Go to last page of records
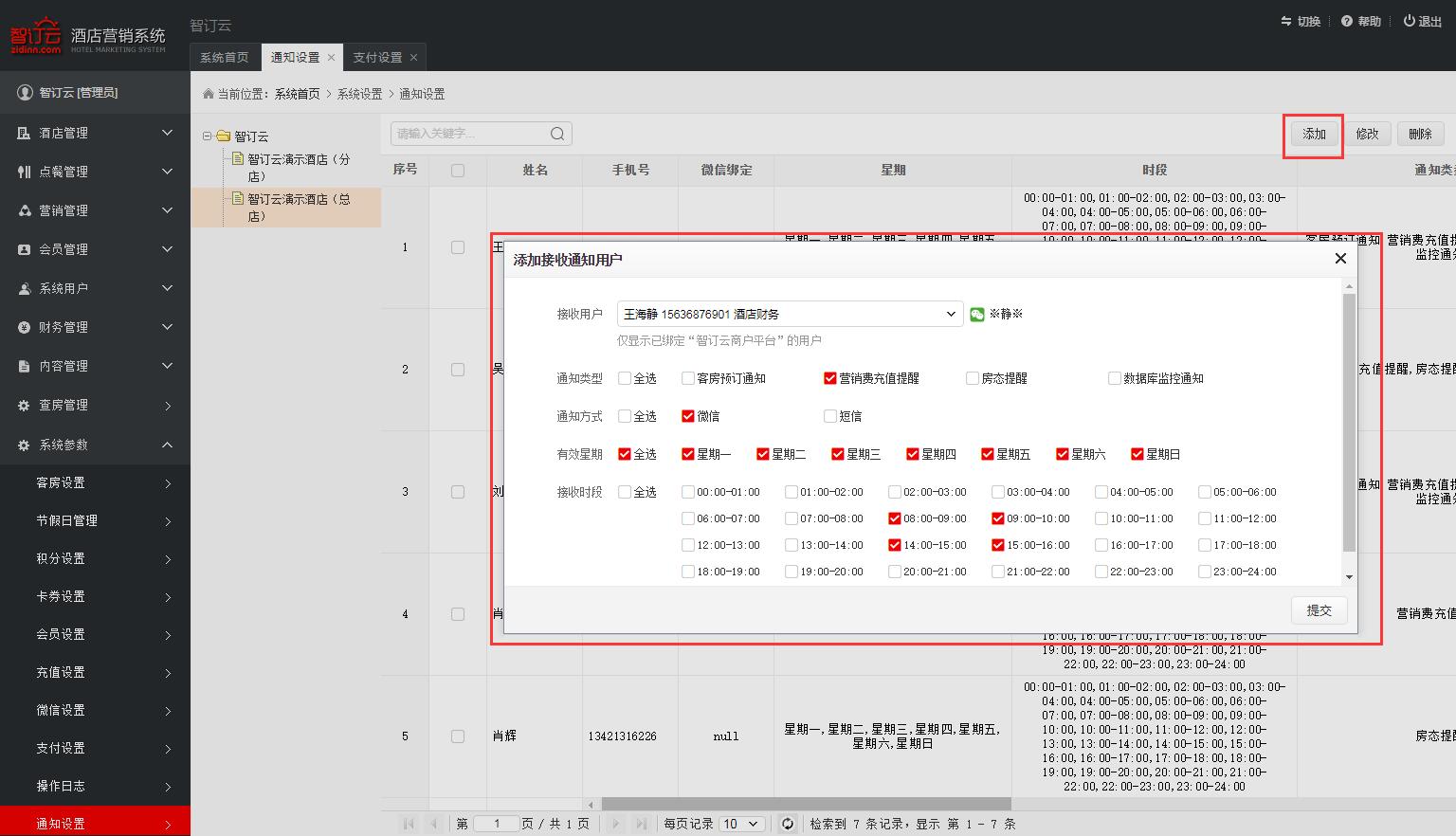The image size is (1456, 836). coord(641,824)
